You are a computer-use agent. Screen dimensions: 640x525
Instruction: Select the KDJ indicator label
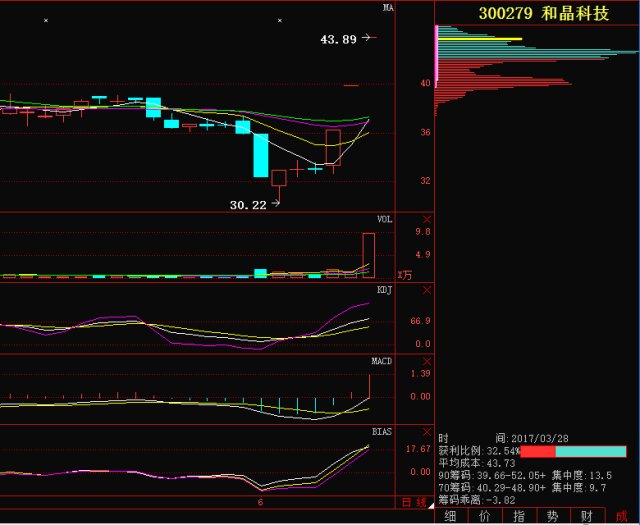coord(385,290)
